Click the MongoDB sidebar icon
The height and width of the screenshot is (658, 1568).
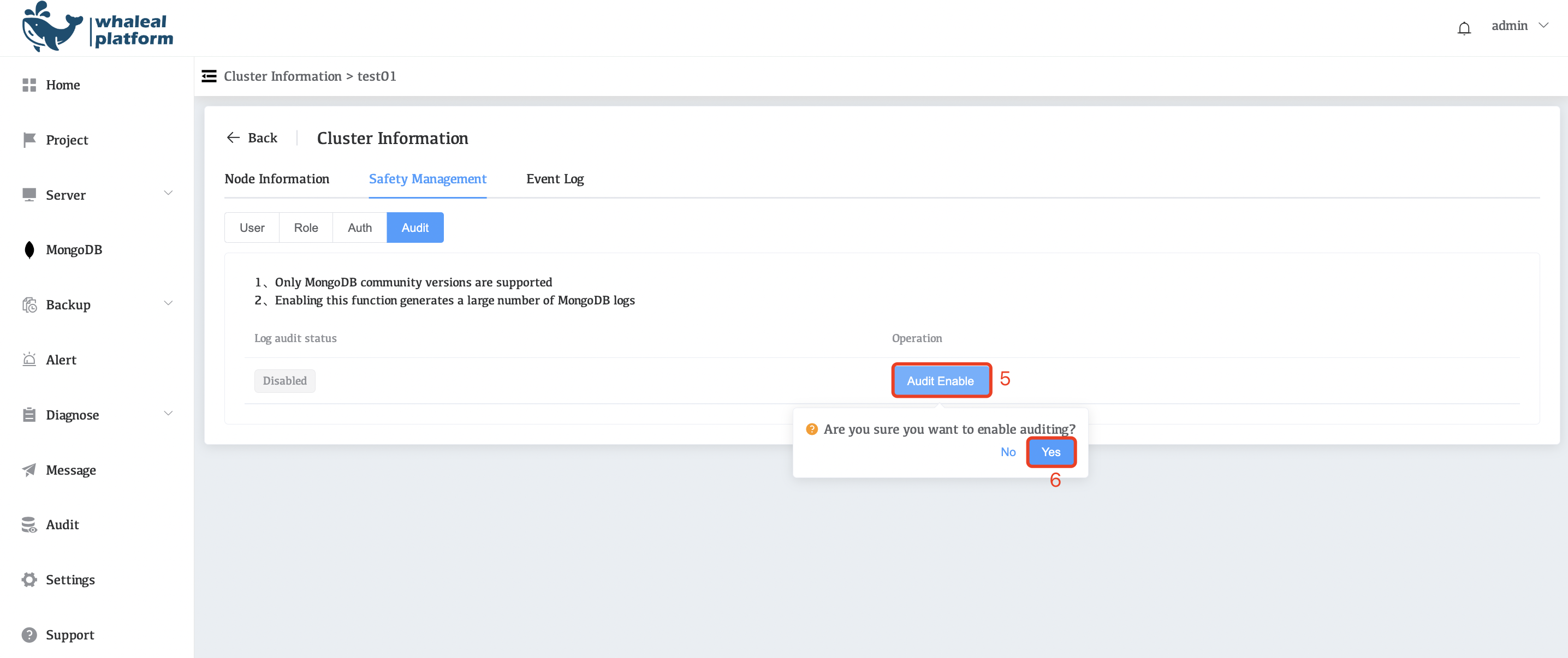pyautogui.click(x=29, y=250)
